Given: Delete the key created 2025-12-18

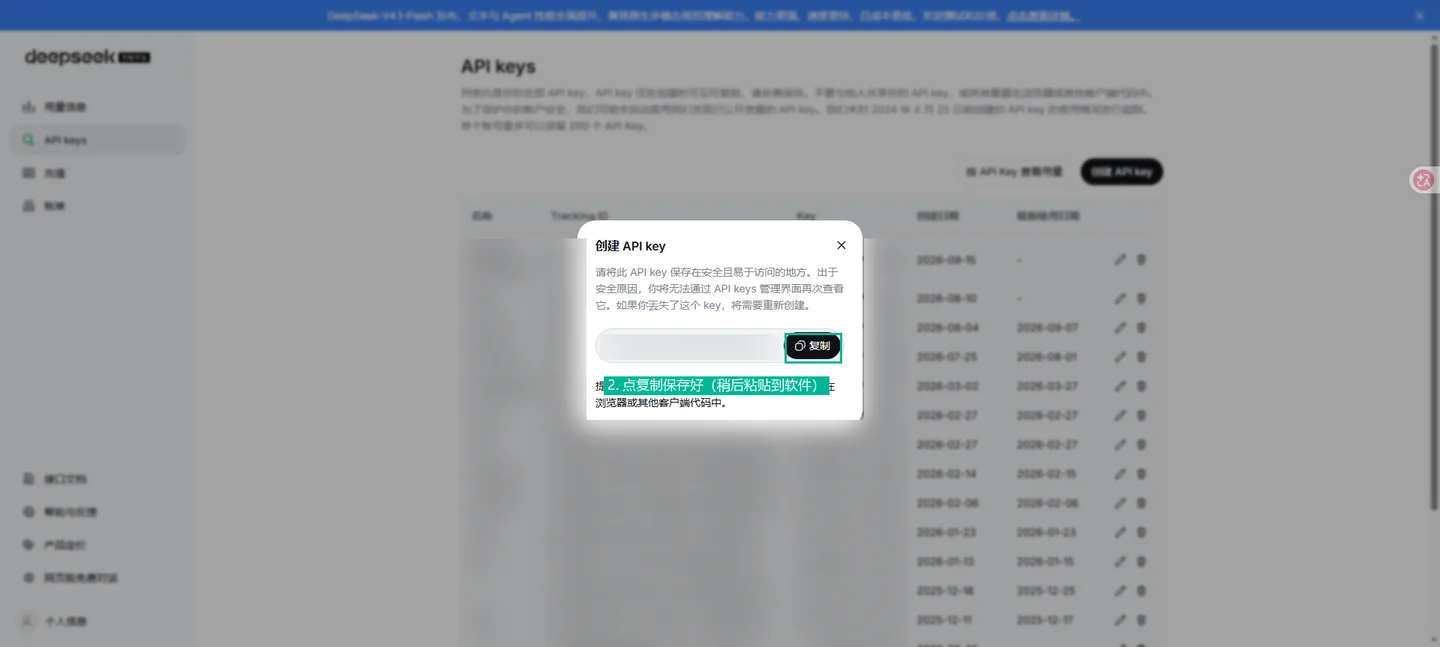Looking at the screenshot, I should click(1141, 591).
